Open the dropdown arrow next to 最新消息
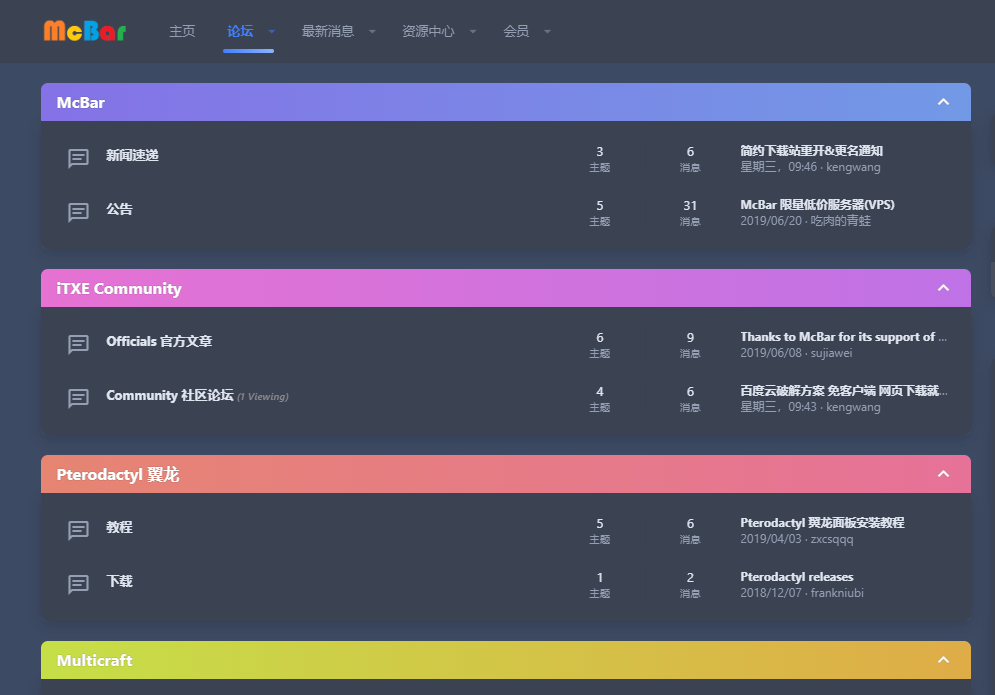 (x=372, y=31)
